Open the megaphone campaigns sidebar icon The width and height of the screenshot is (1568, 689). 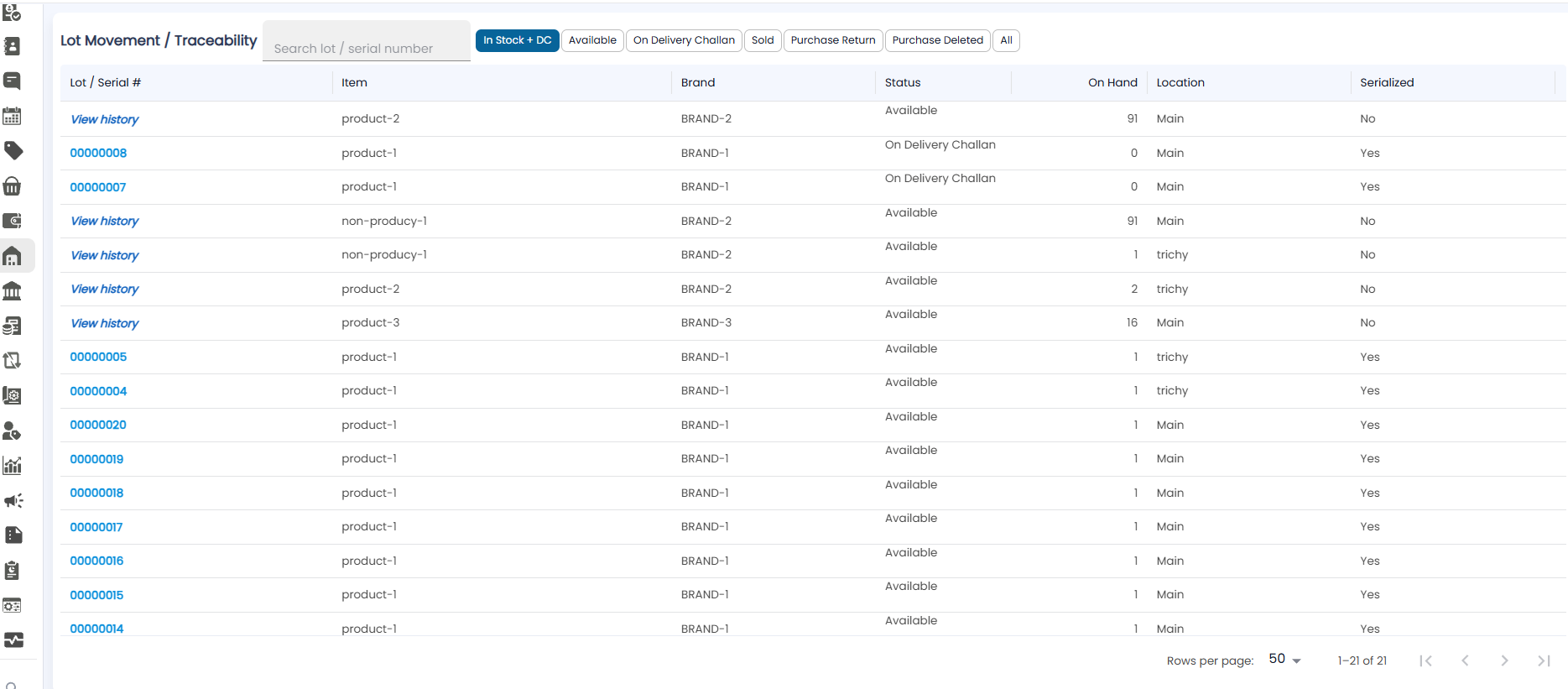13,500
